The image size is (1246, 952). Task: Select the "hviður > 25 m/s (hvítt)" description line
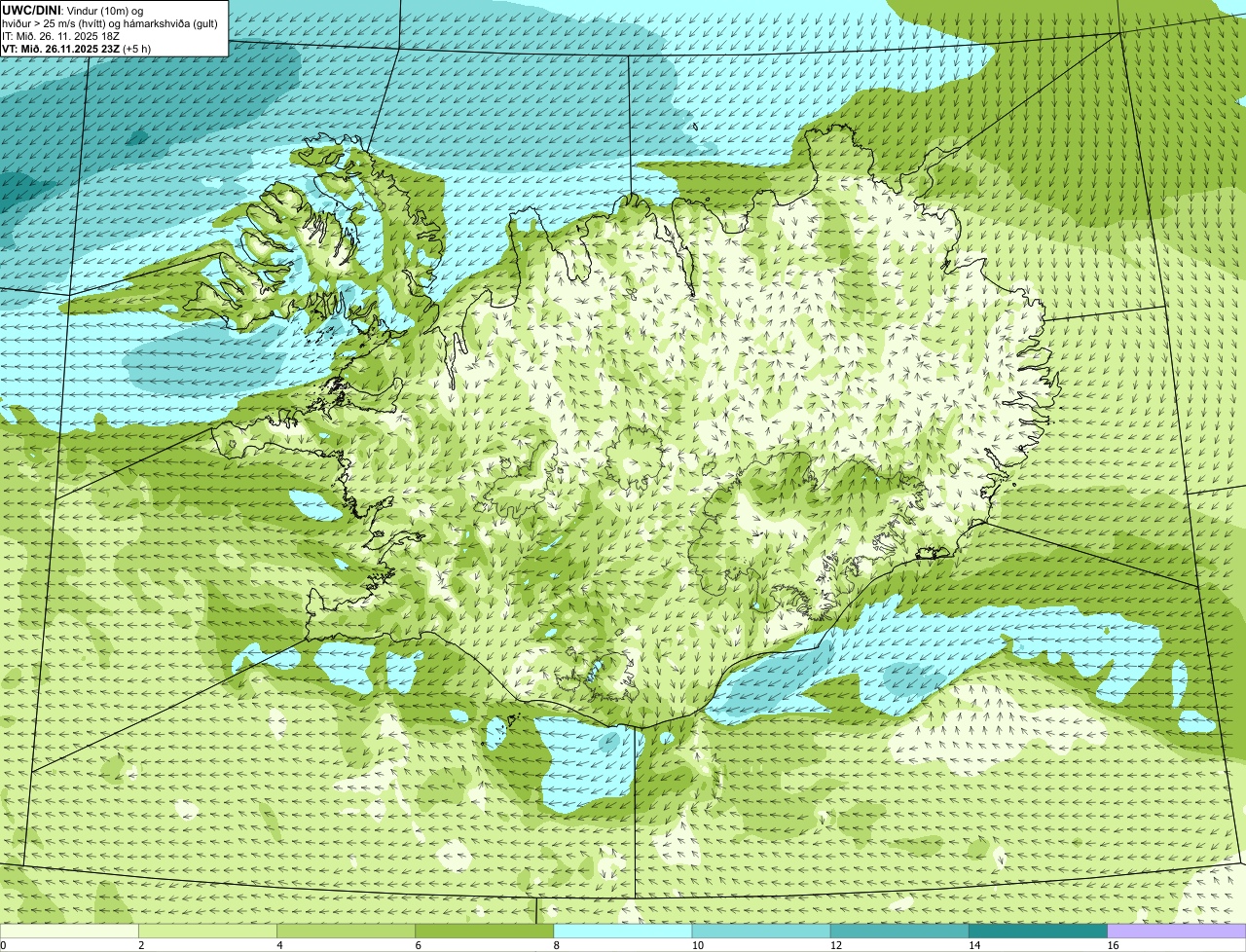(x=111, y=22)
